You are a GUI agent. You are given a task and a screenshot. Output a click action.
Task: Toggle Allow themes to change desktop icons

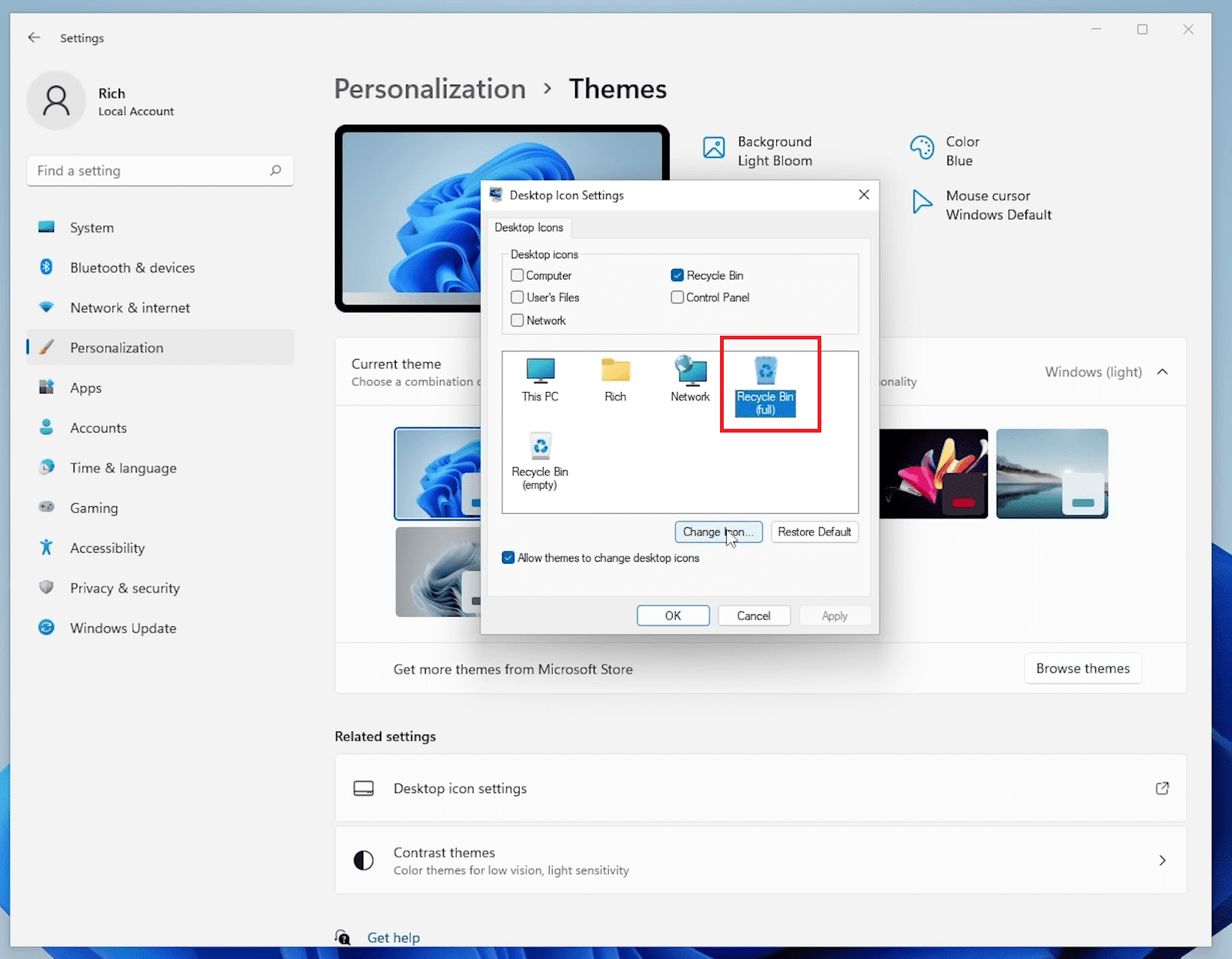tap(508, 558)
